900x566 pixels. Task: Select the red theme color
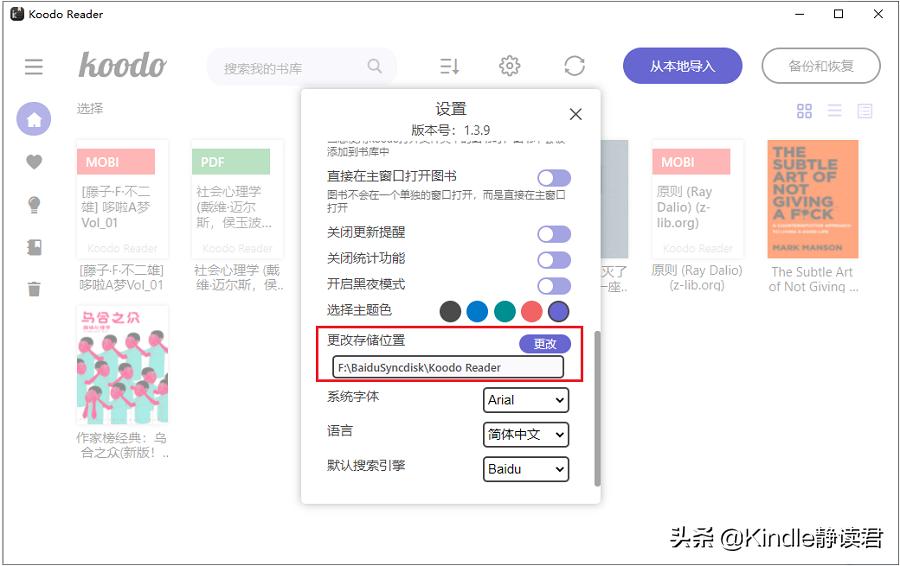click(x=532, y=312)
